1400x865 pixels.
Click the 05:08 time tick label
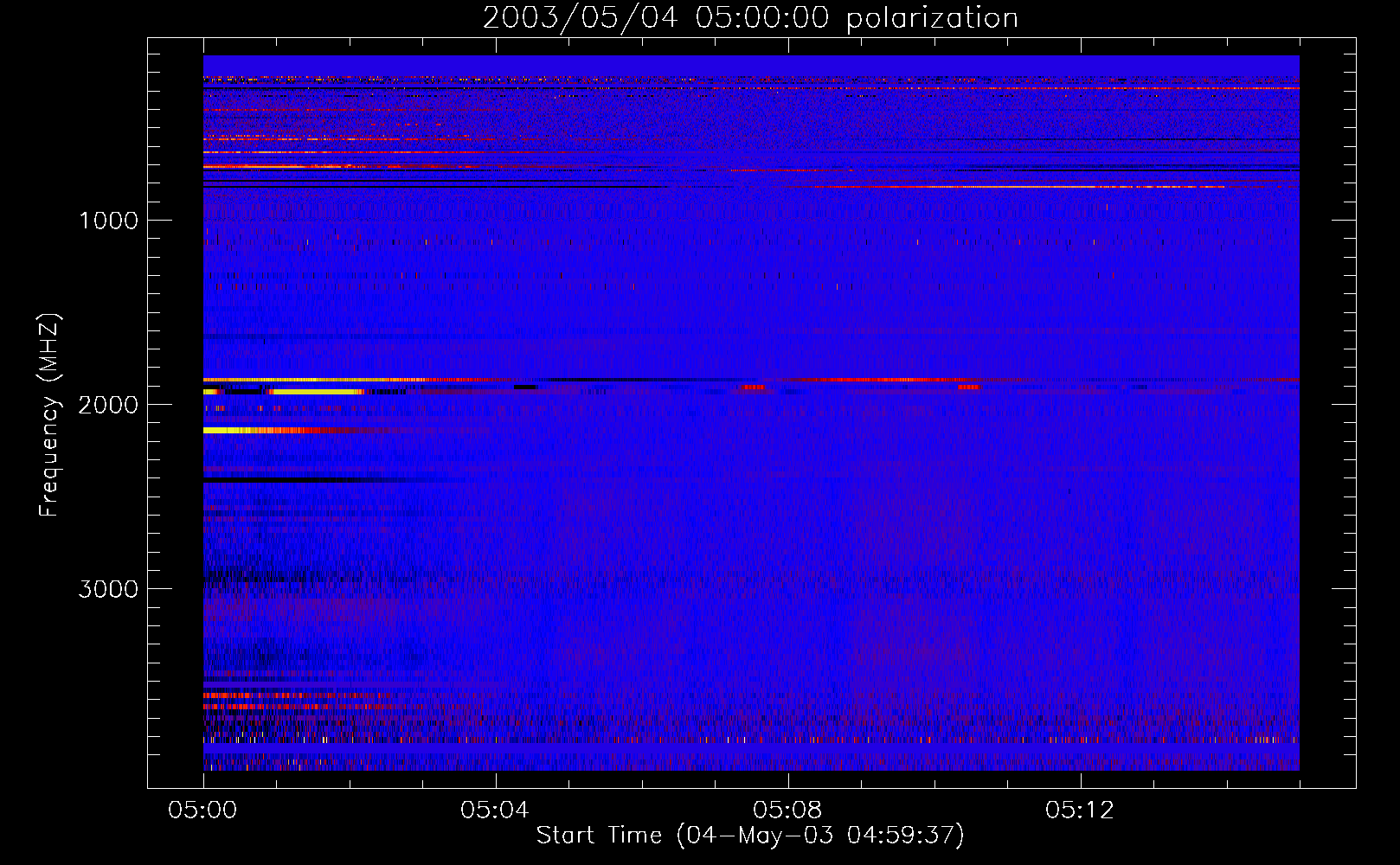point(787,811)
